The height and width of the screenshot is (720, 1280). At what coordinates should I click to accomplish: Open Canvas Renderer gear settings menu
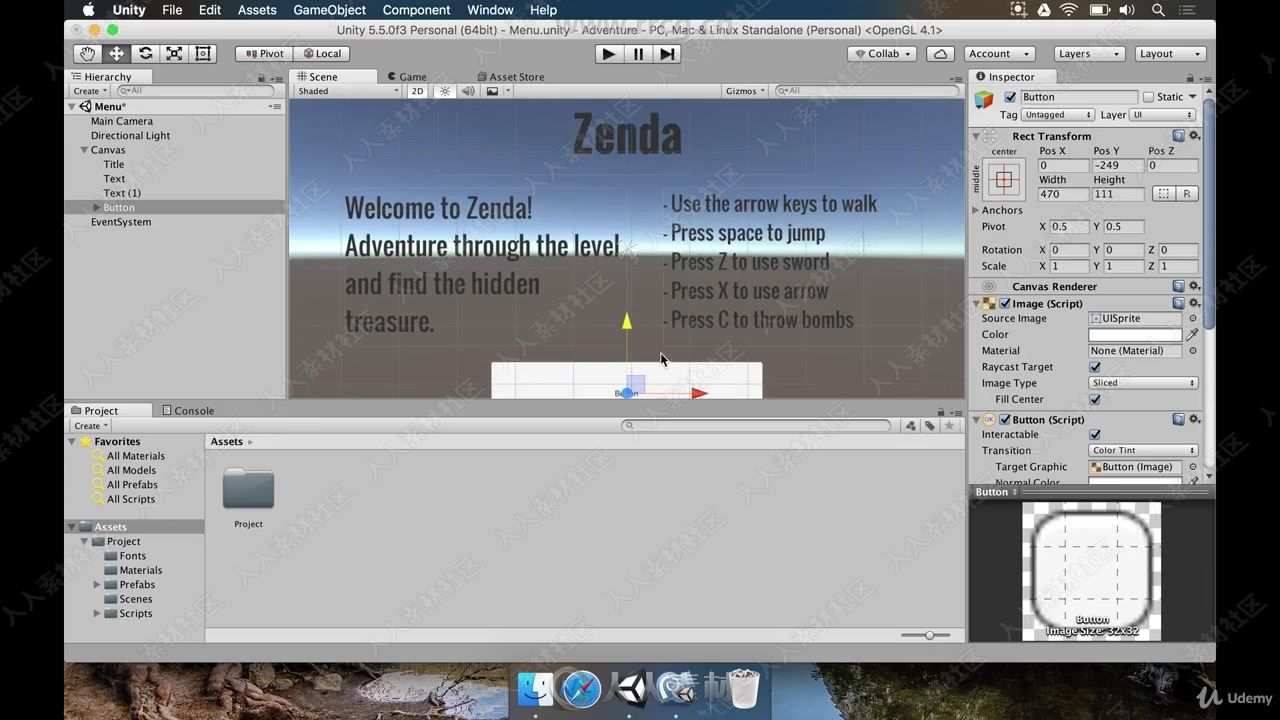tap(1194, 286)
